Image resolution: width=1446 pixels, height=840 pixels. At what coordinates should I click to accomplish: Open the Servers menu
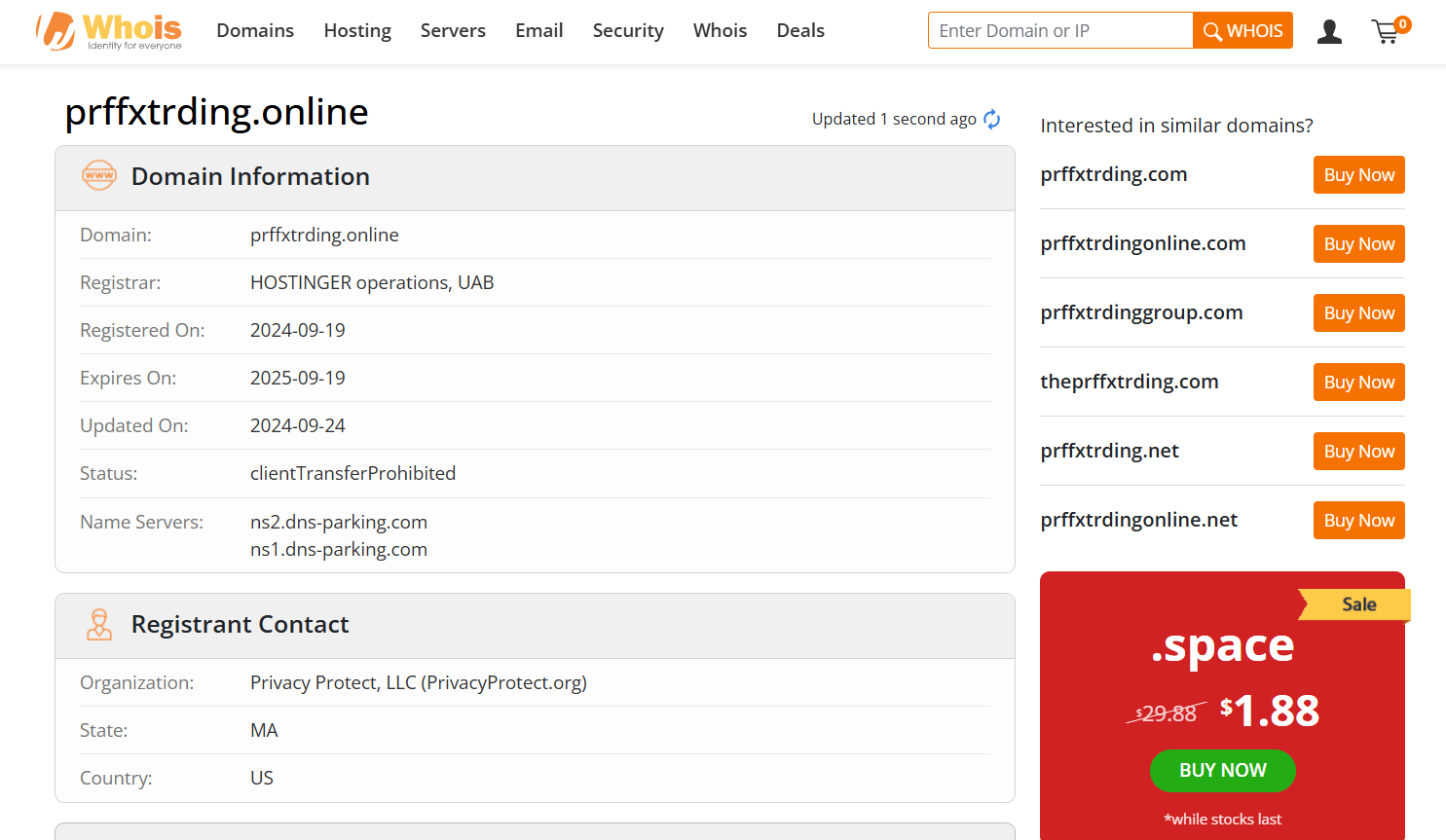453,31
